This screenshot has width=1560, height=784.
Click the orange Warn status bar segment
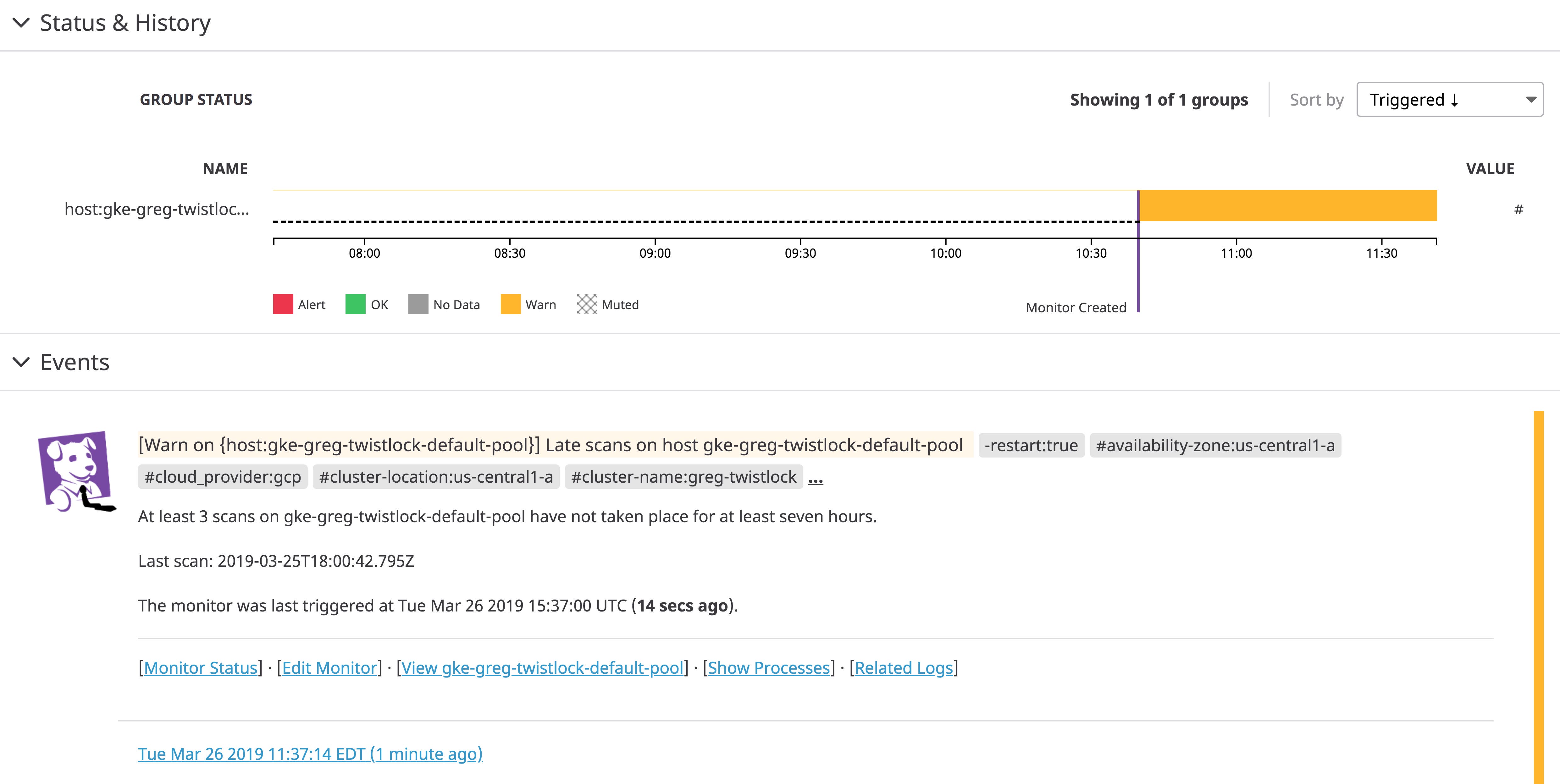tap(1287, 206)
